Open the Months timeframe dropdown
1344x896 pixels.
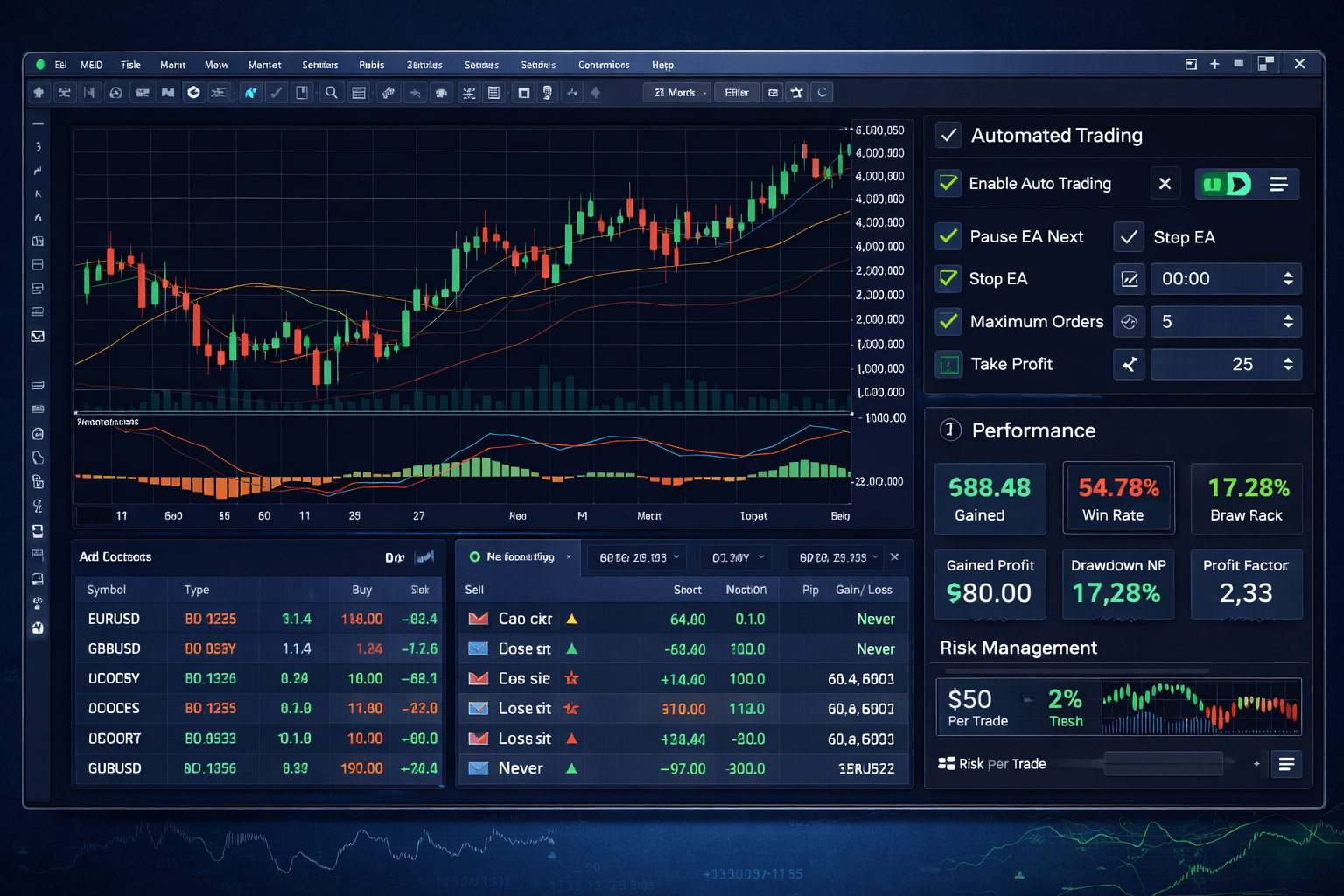677,93
